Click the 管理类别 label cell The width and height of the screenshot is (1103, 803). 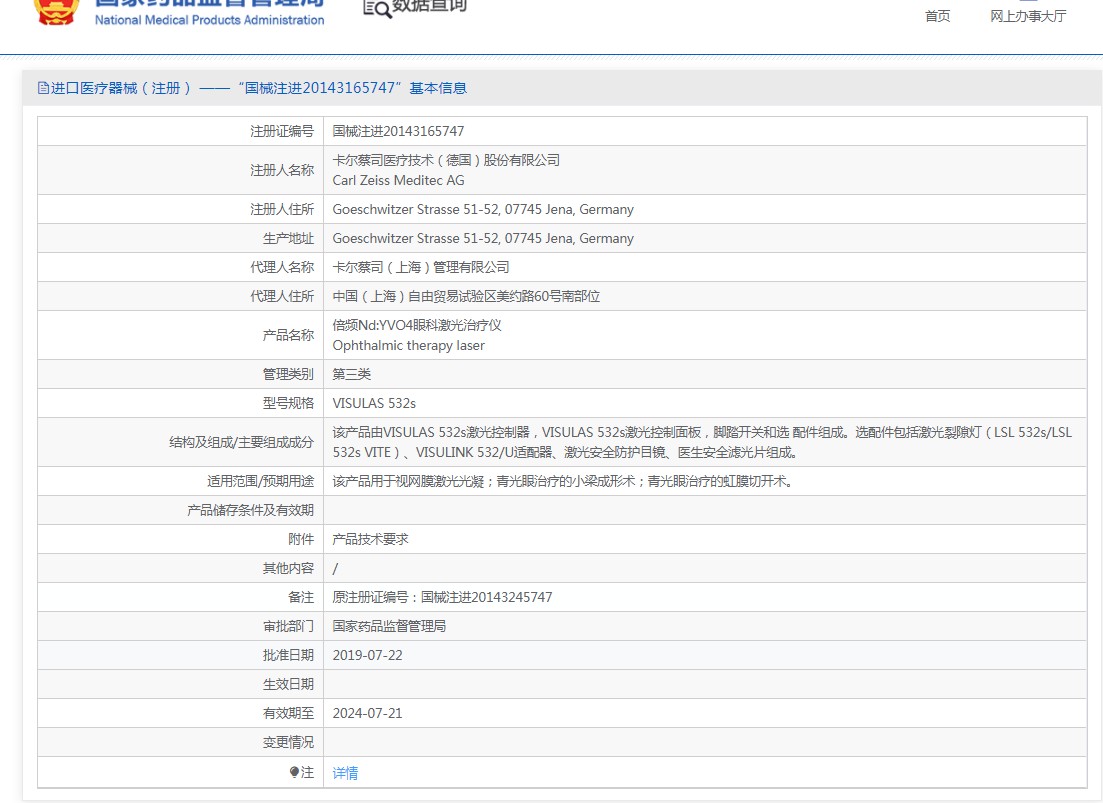[x=180, y=374]
